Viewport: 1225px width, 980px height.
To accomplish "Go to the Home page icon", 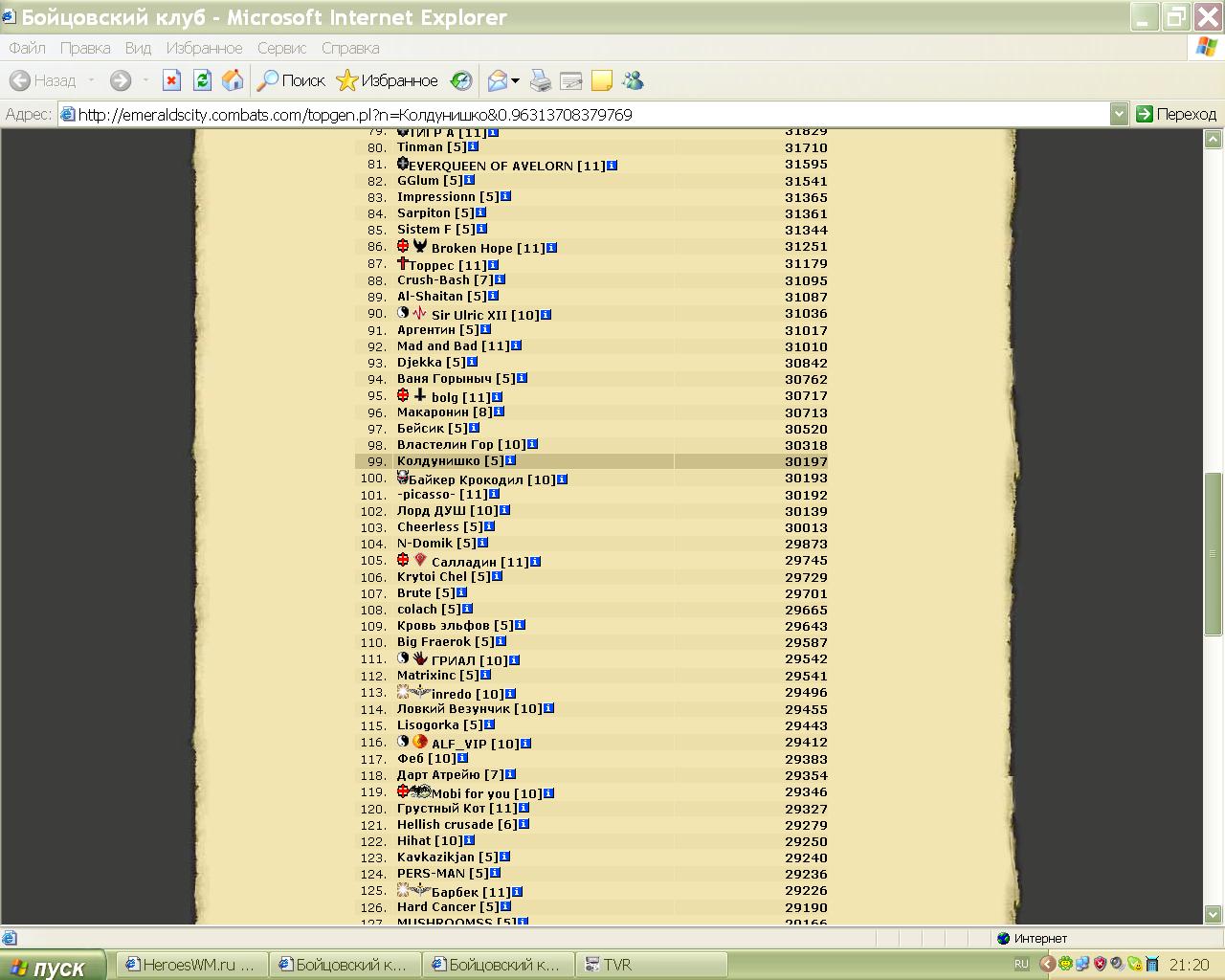I will tap(233, 81).
